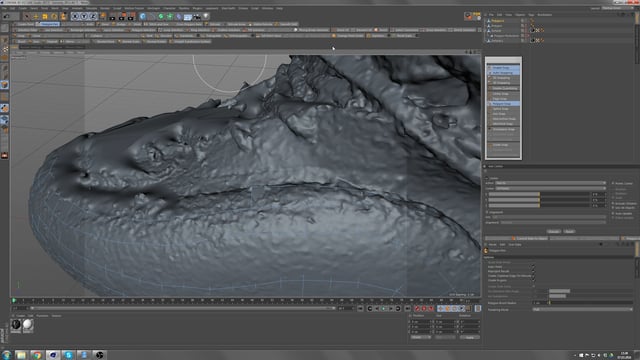The height and width of the screenshot is (360, 640).
Task: Select Loop Selection in the palette
Action: 172,30
